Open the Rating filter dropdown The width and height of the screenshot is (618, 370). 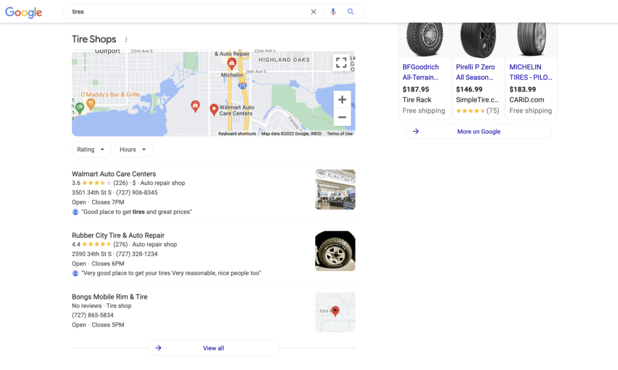(x=91, y=149)
